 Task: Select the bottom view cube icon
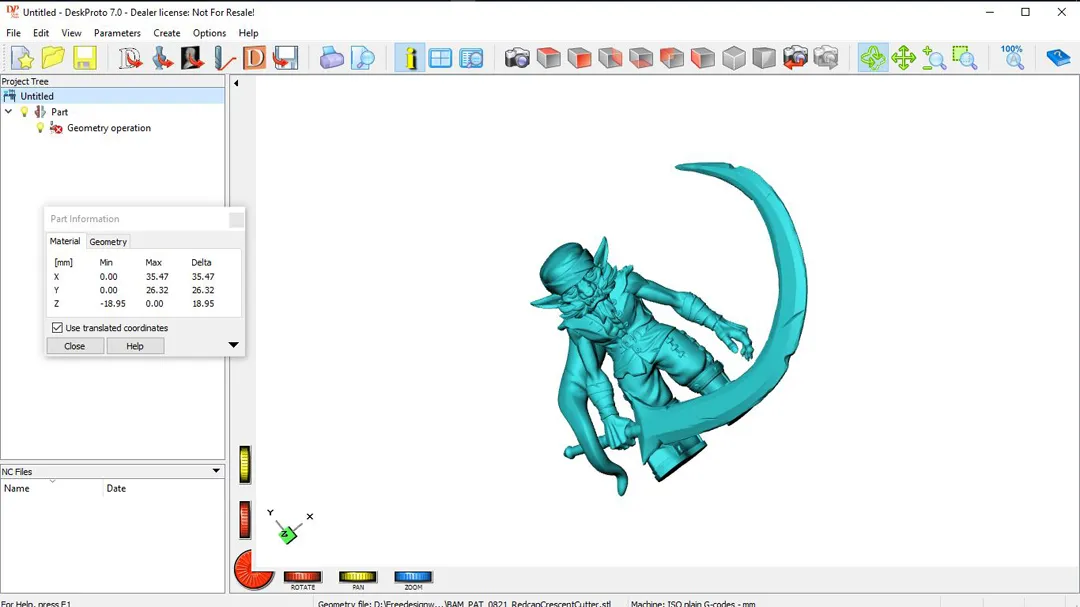click(x=641, y=58)
